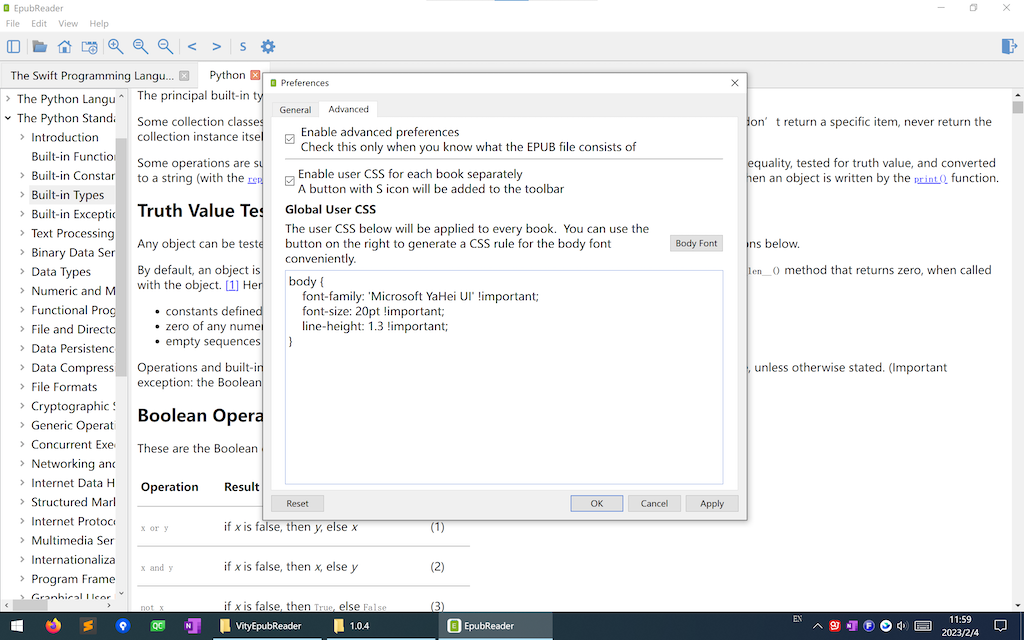Click the add book to library icon
The height and width of the screenshot is (640, 1024).
click(89, 46)
